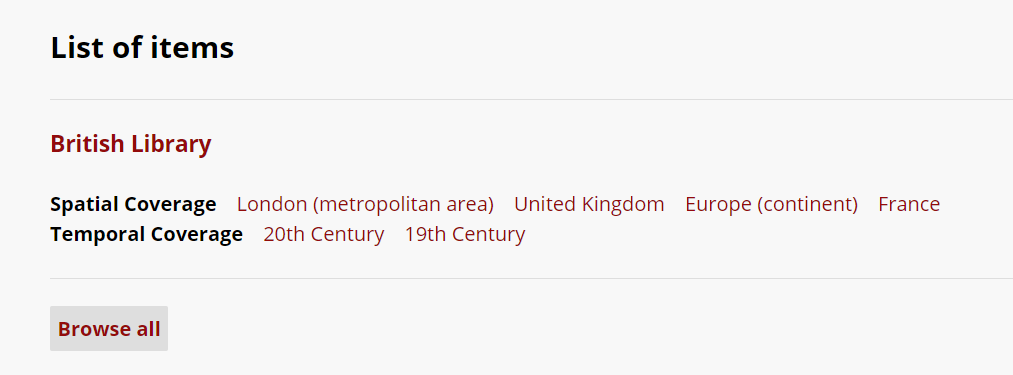Browse all items in the list
The image size is (1013, 375).
[x=109, y=328]
